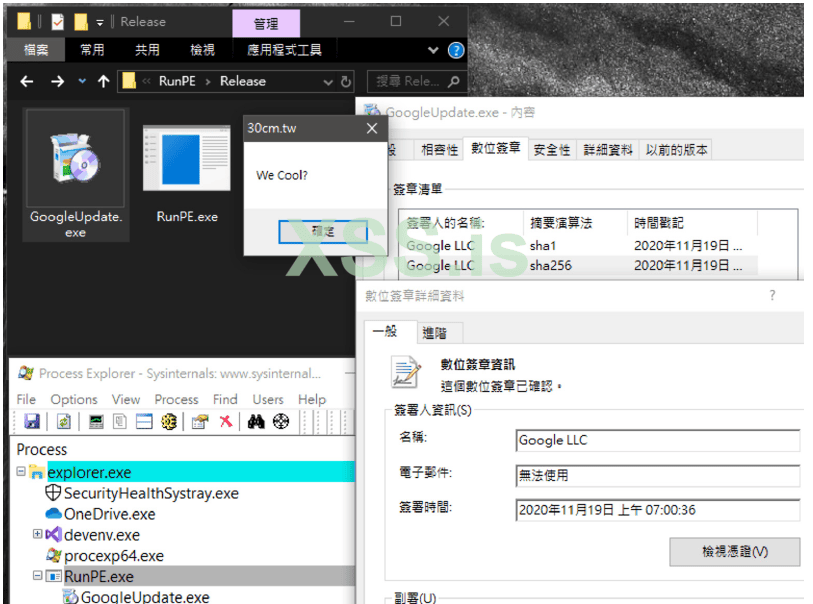Click the 確定 button in 30cm.tw dialog
The image size is (813, 604).
coord(323,231)
